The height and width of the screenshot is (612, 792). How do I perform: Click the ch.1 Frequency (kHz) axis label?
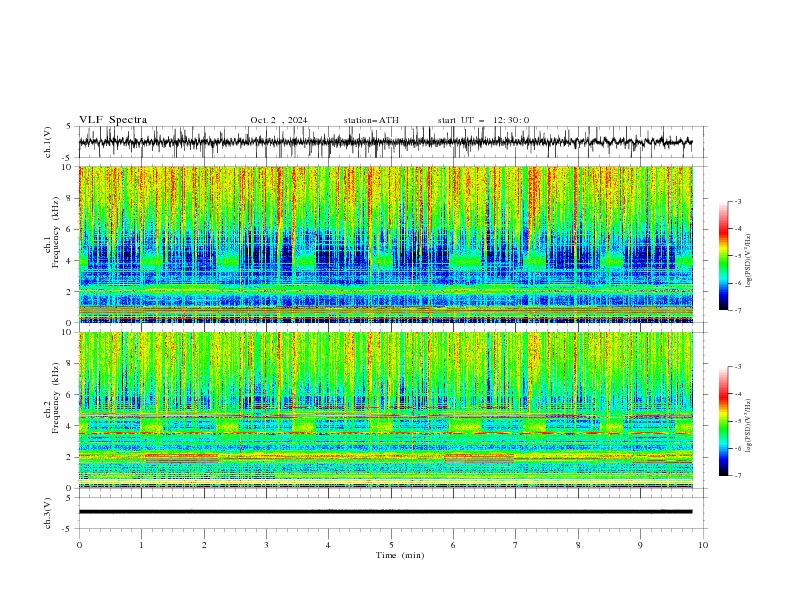[52, 232]
